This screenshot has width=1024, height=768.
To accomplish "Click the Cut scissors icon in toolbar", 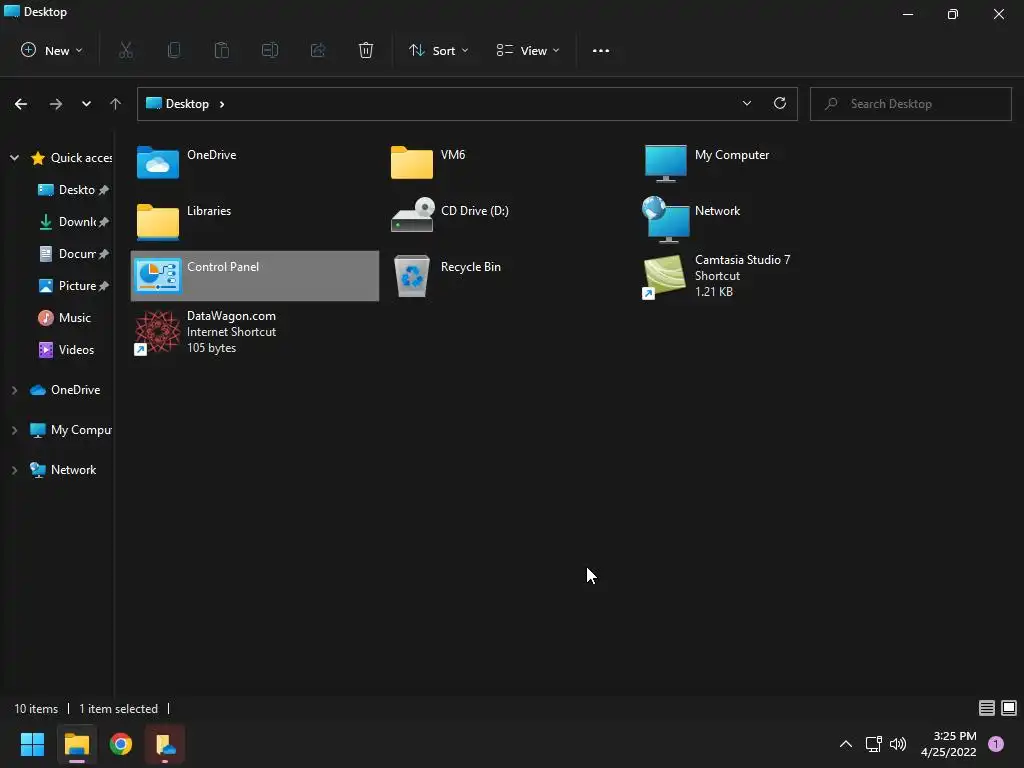I will tap(126, 50).
